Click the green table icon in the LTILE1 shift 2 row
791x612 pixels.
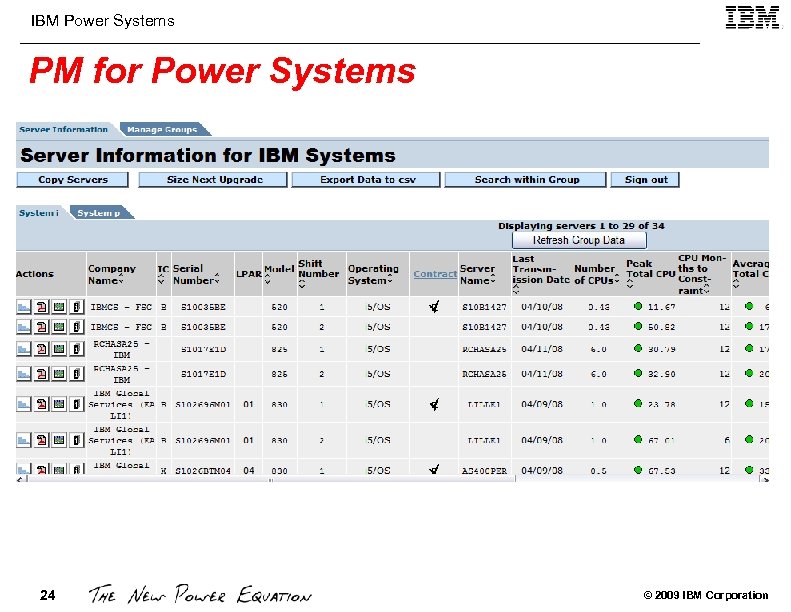(59, 440)
